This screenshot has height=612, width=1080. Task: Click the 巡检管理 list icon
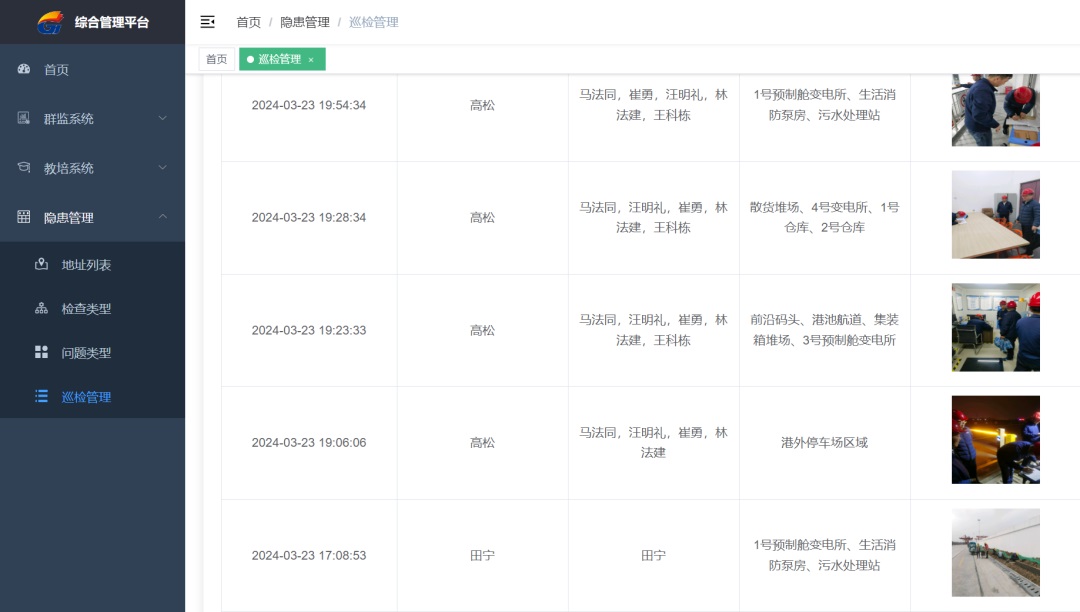tap(42, 397)
